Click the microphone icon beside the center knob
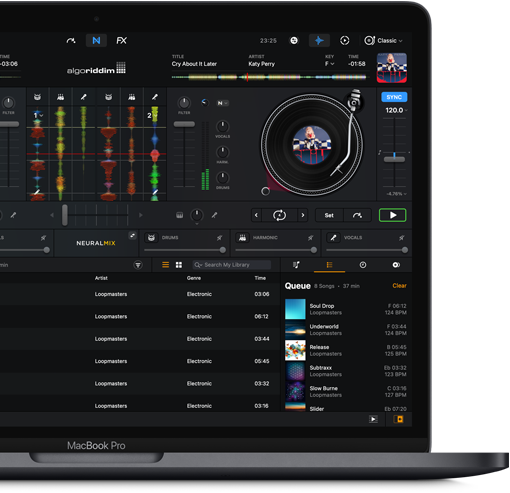Image resolution: width=510 pixels, height=493 pixels. point(214,215)
